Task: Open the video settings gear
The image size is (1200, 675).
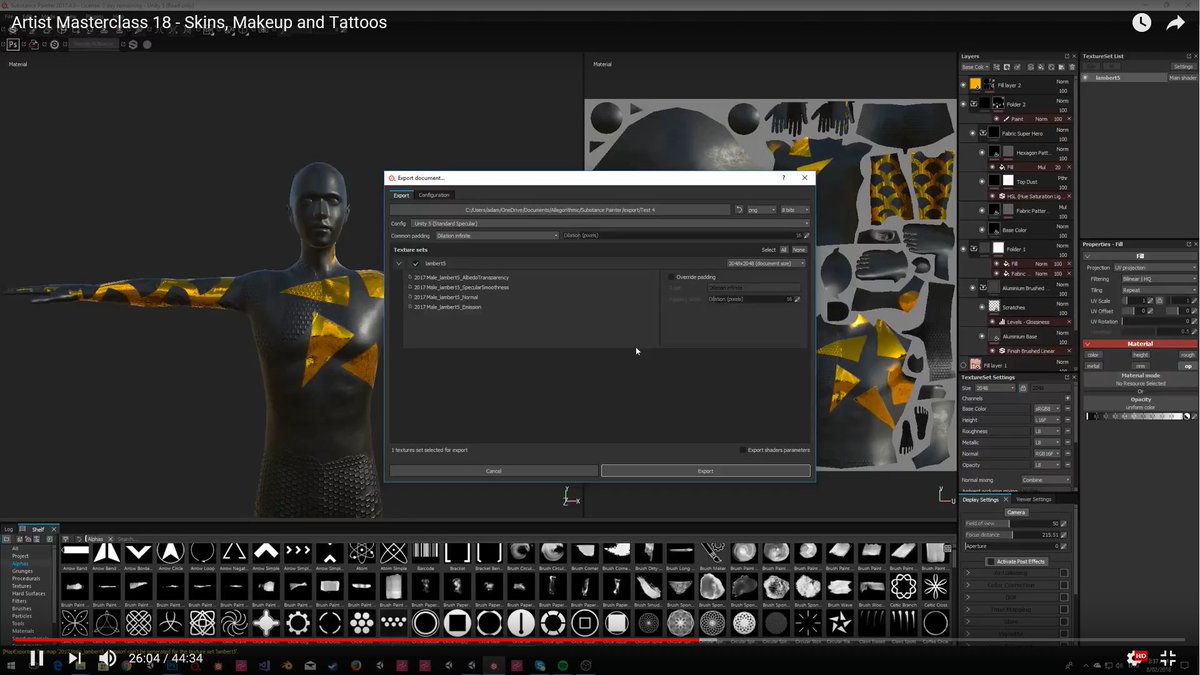Action: tap(1135, 658)
